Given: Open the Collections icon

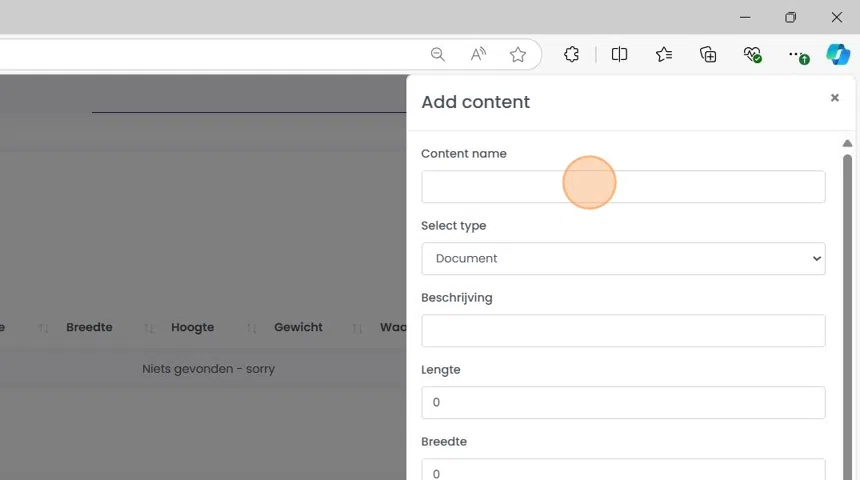Looking at the screenshot, I should point(708,55).
